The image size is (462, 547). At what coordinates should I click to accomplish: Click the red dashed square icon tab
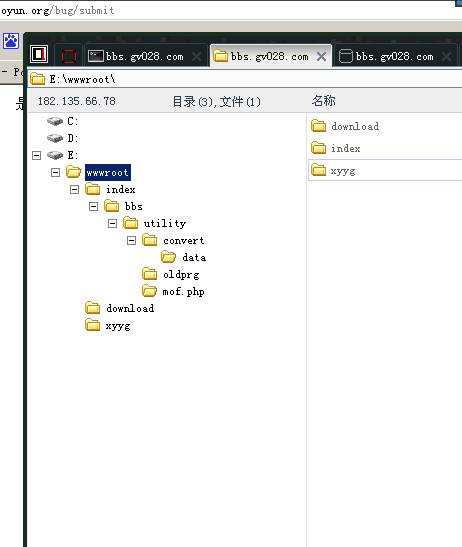[69, 56]
